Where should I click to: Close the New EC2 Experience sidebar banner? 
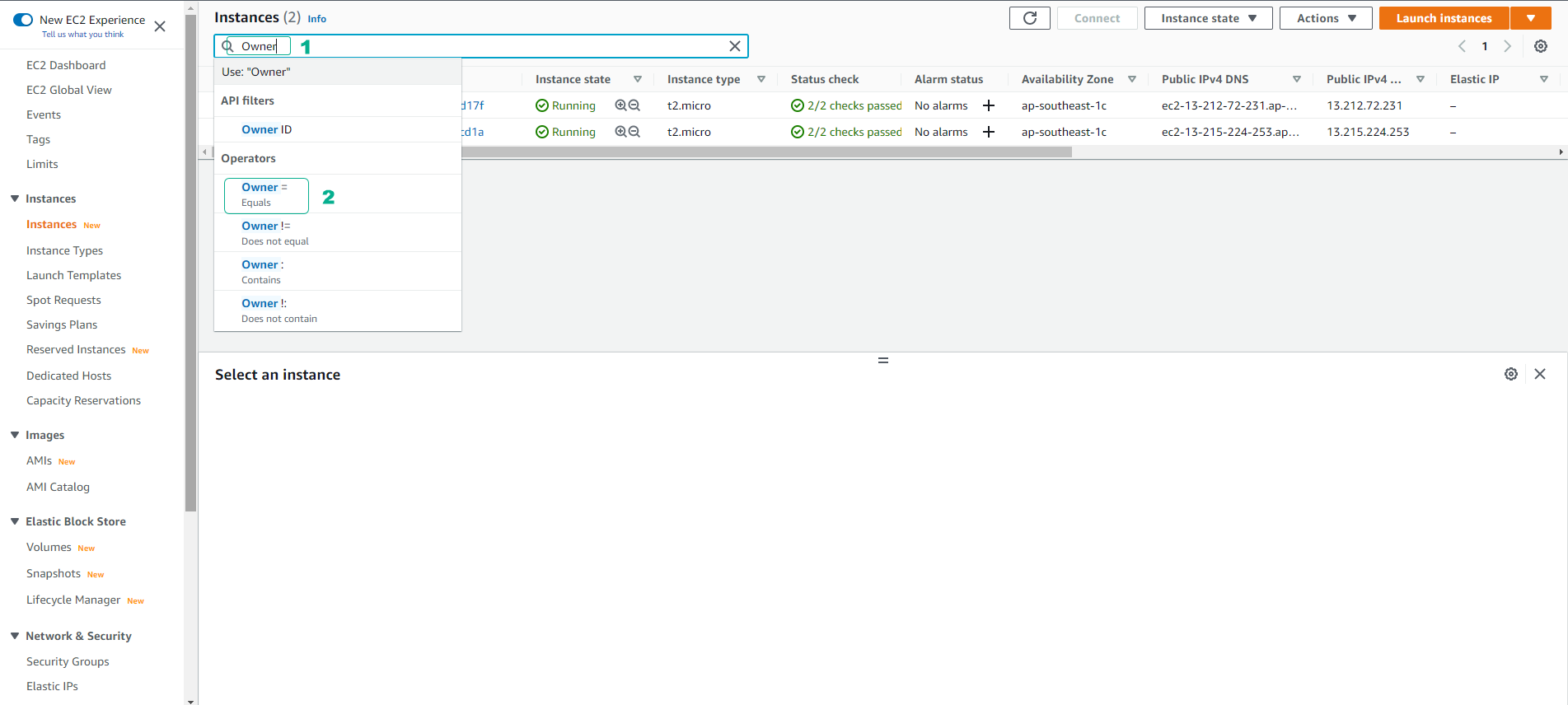tap(160, 26)
